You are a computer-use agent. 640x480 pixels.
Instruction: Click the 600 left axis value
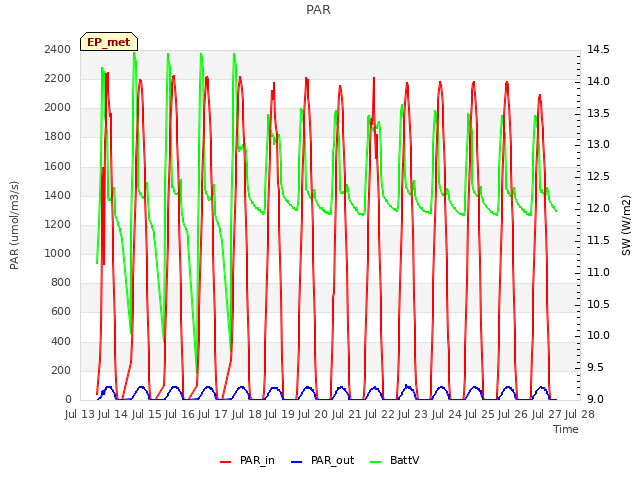point(61,312)
